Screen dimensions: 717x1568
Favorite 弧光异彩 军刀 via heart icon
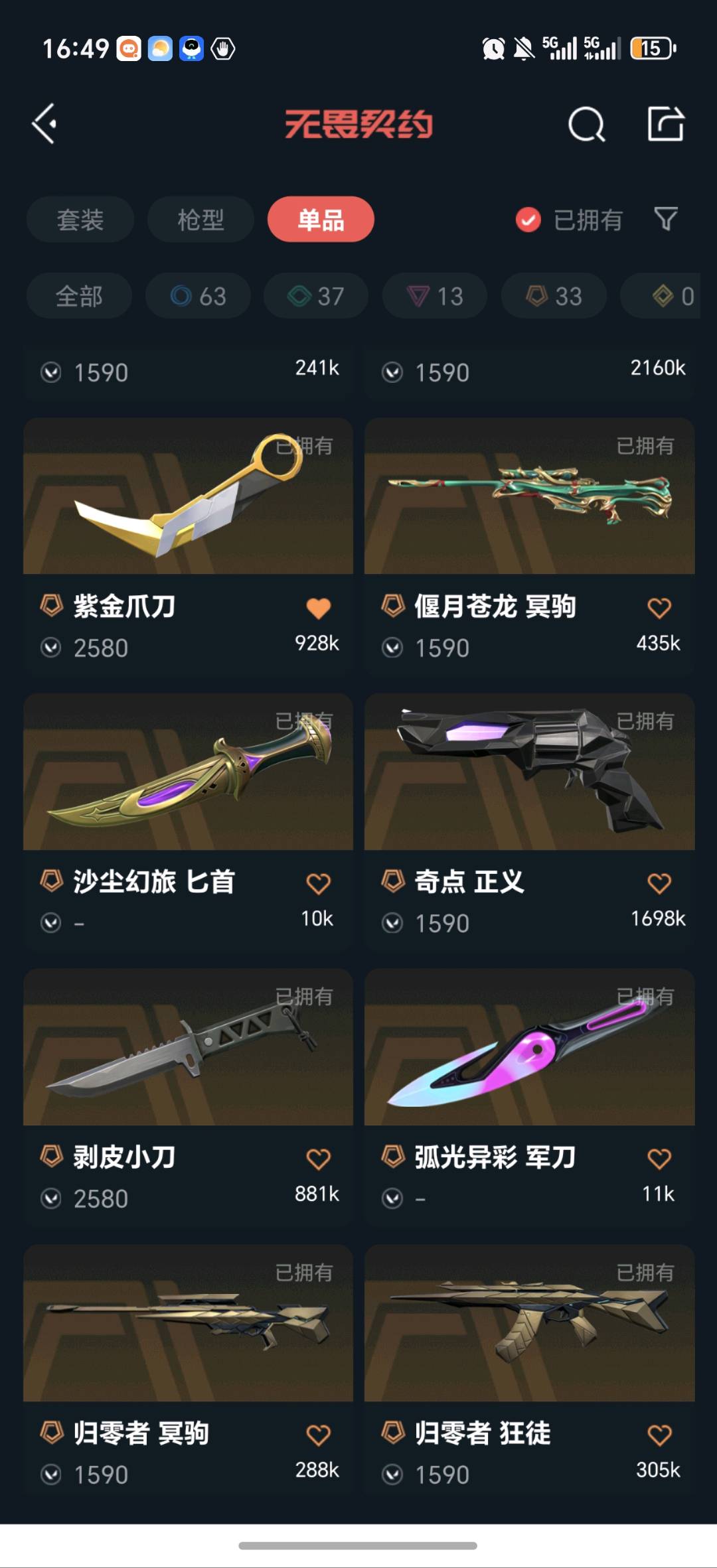click(659, 1159)
